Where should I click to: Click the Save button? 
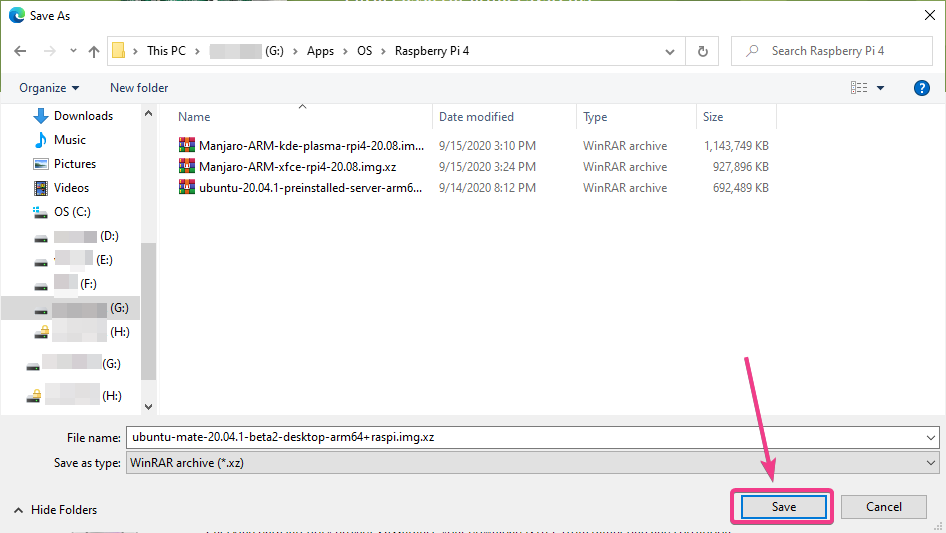[784, 506]
